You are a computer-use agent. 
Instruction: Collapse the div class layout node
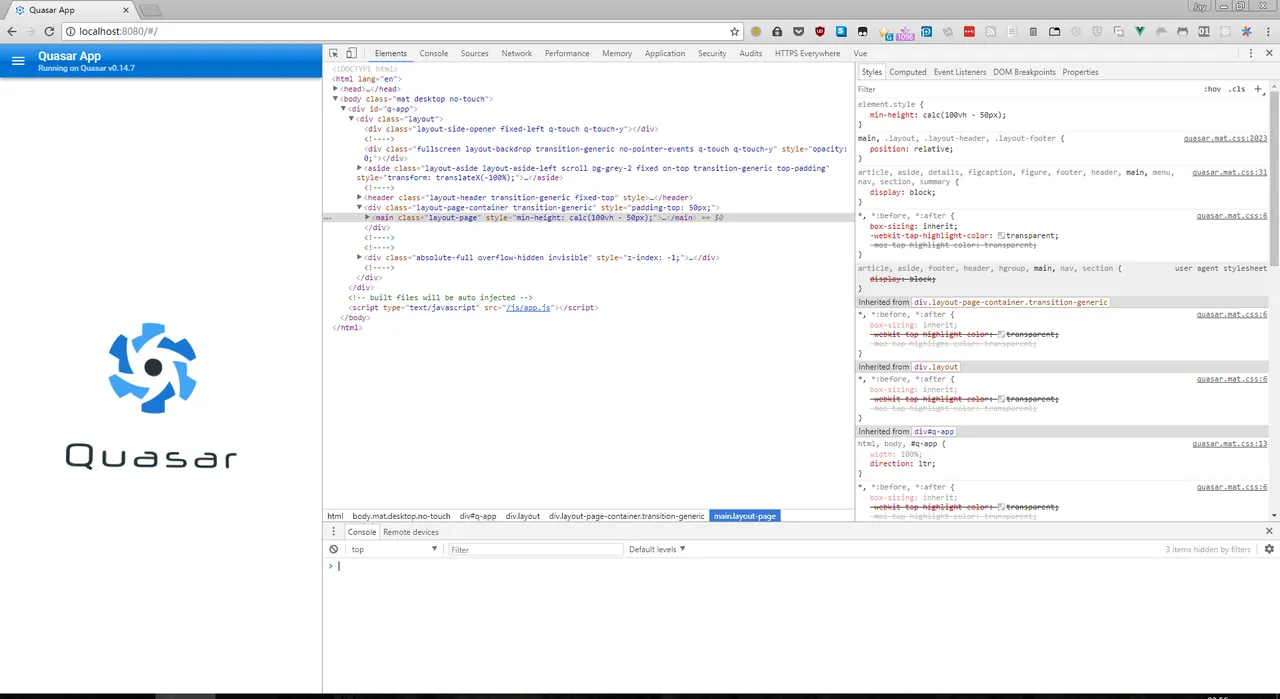352,119
